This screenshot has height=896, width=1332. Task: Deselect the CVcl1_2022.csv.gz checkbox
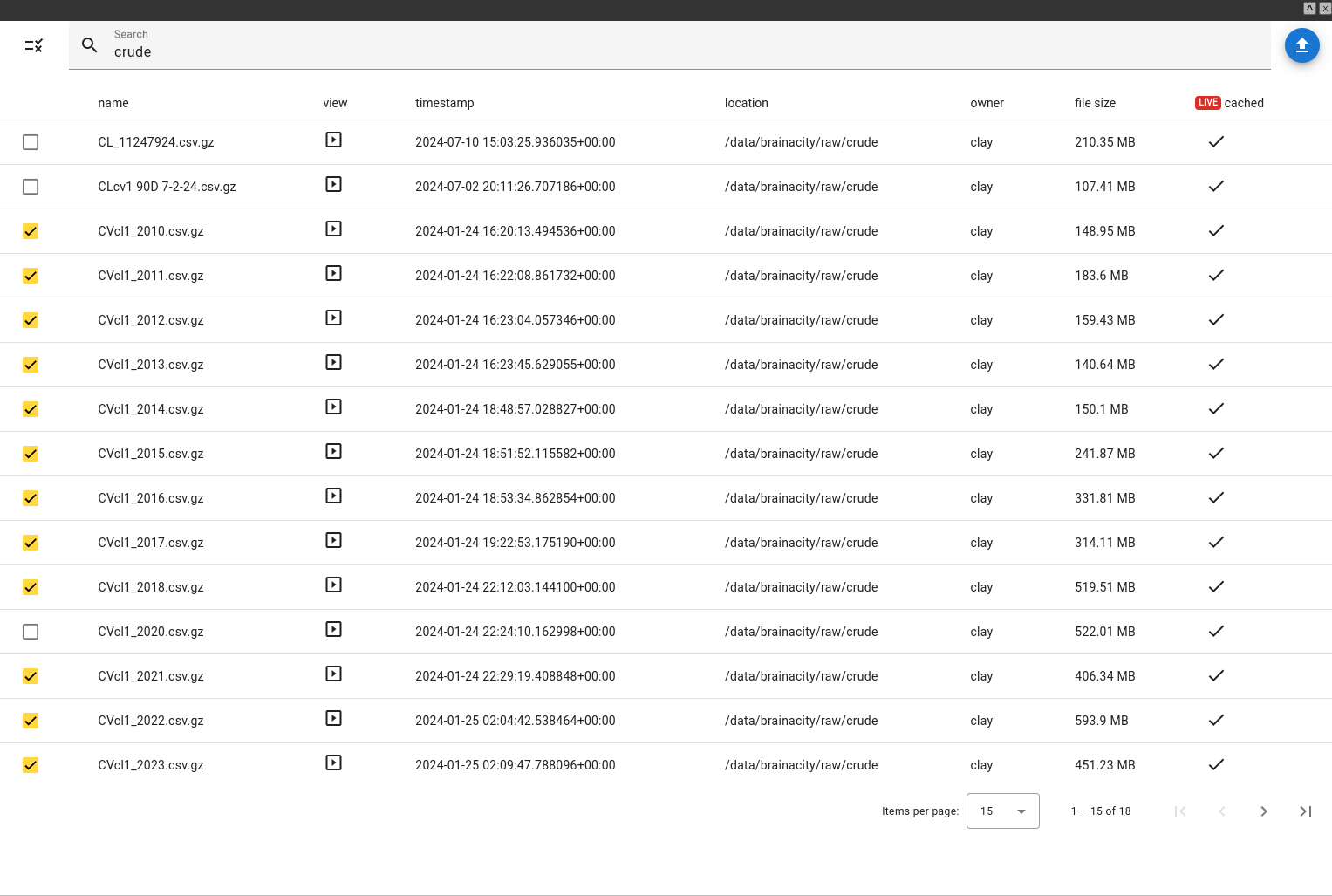(31, 721)
